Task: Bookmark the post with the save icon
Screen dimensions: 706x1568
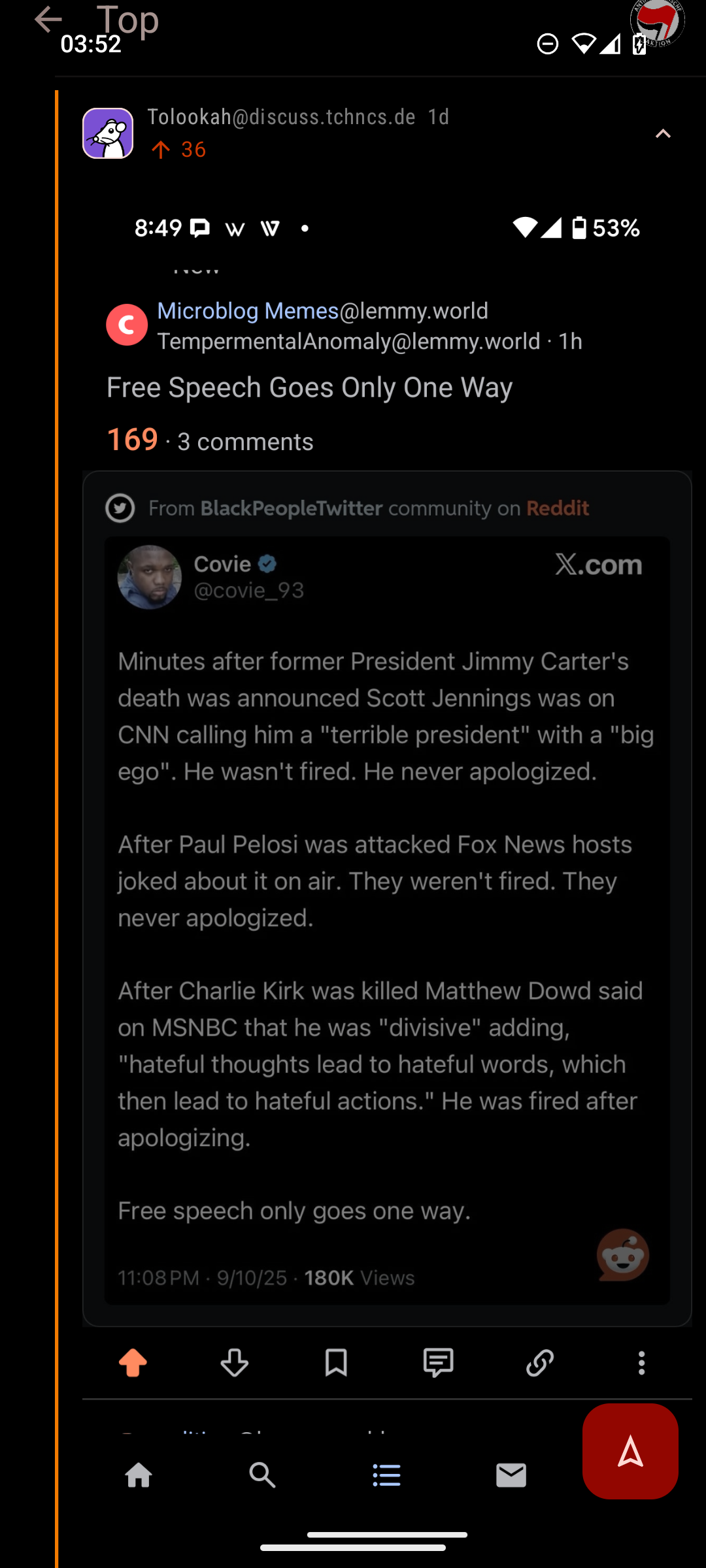Action: click(336, 1363)
